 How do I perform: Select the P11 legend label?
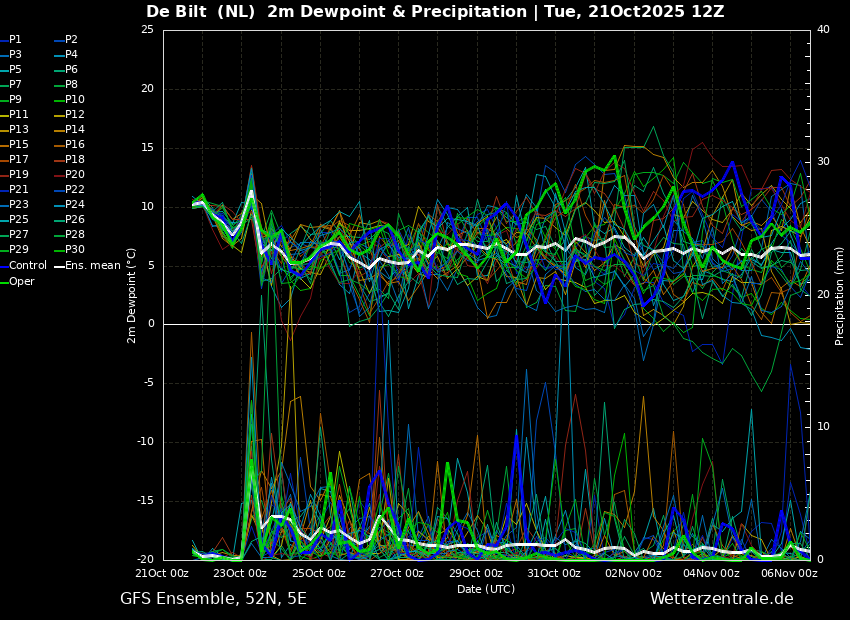[19, 115]
